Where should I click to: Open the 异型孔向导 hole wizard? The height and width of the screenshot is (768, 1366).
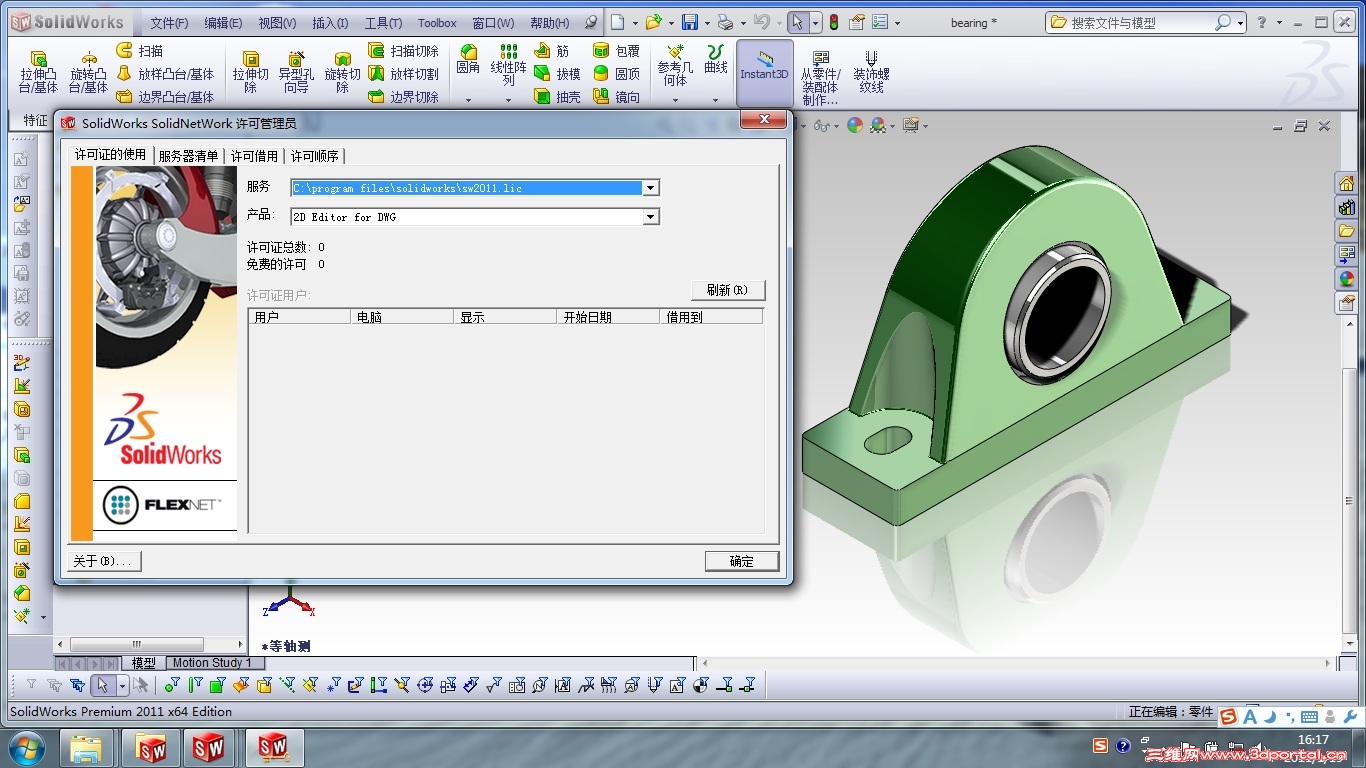click(296, 72)
